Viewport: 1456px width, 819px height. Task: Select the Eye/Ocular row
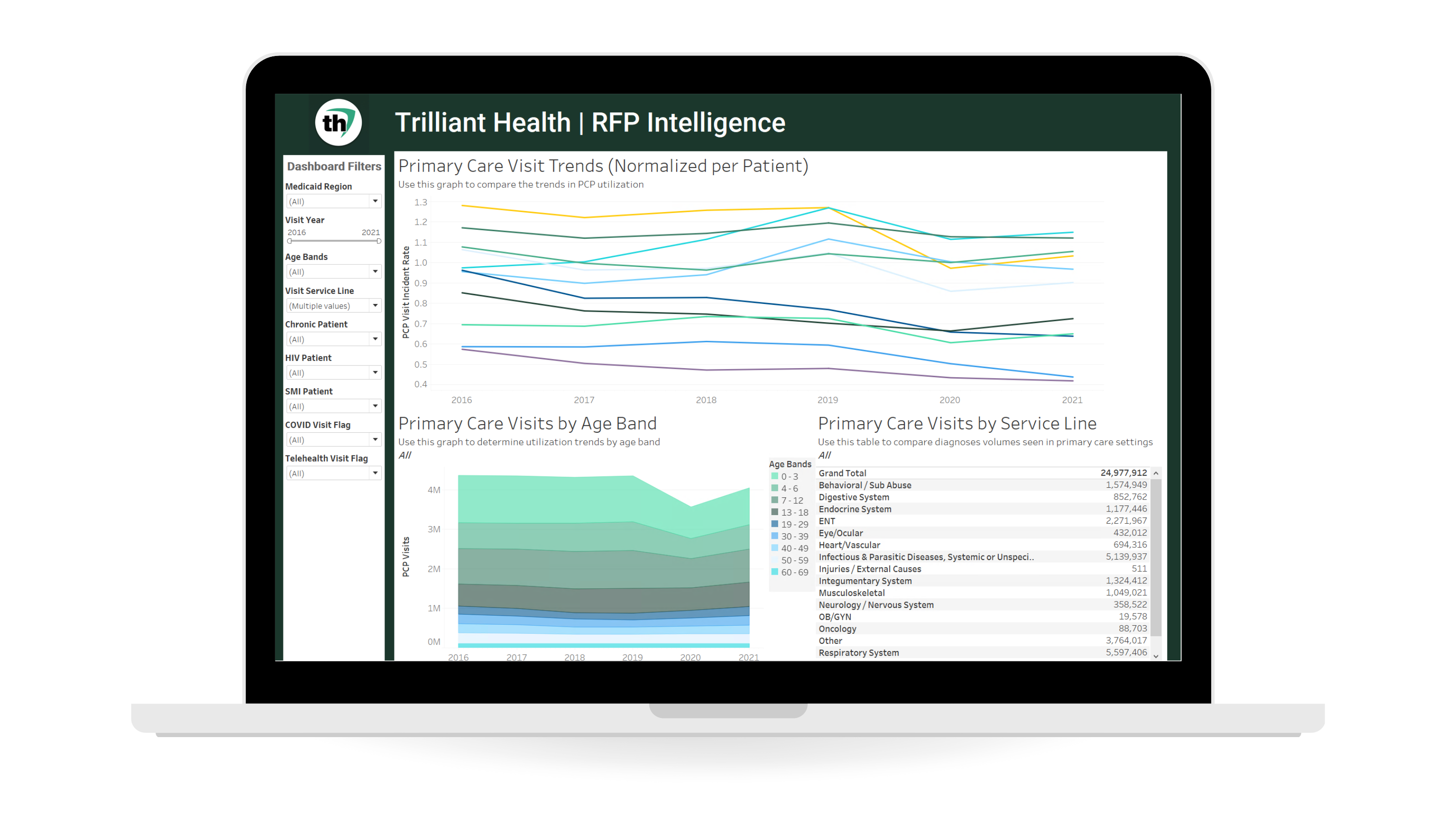tap(983, 533)
